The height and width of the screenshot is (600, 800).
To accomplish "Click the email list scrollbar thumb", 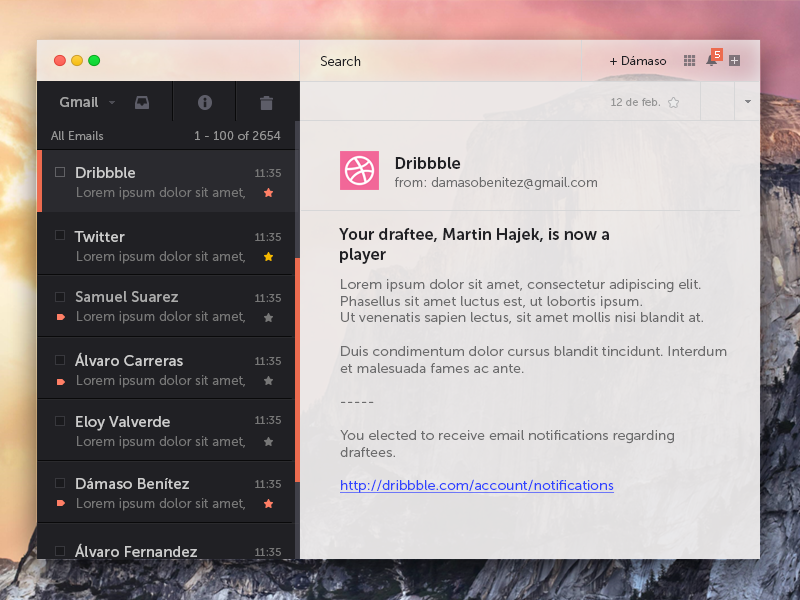I will click(297, 369).
